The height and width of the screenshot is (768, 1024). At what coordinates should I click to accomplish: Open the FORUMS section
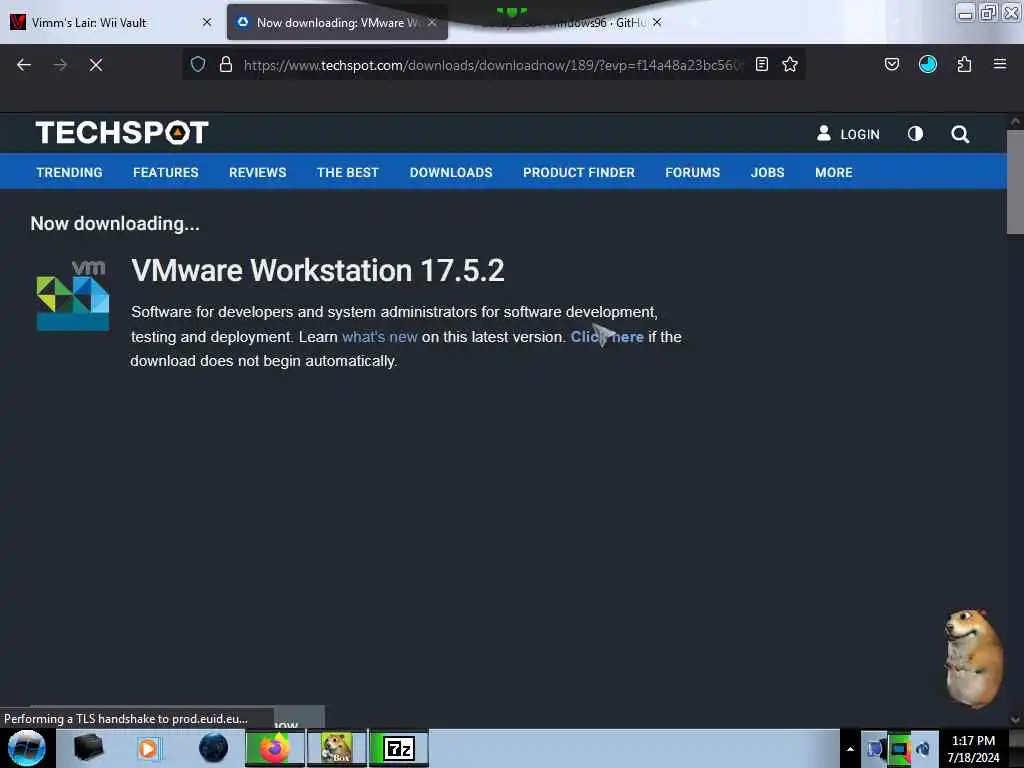pos(693,172)
